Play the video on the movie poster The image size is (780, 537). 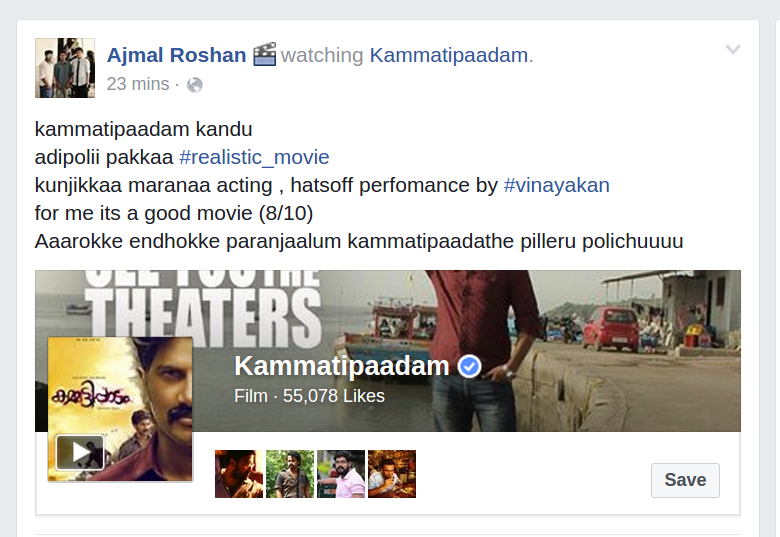click(80, 452)
